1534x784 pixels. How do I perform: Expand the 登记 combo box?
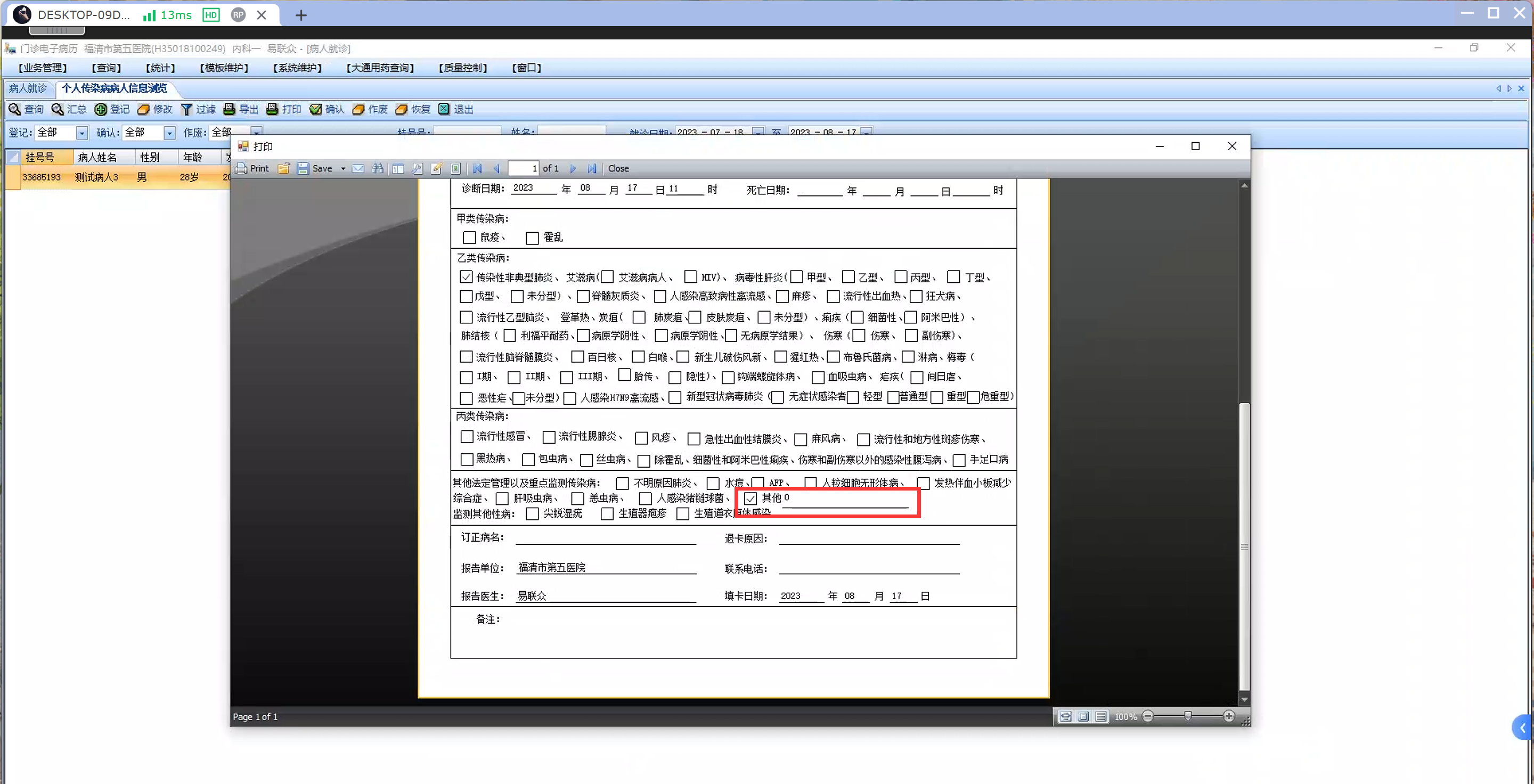(82, 133)
